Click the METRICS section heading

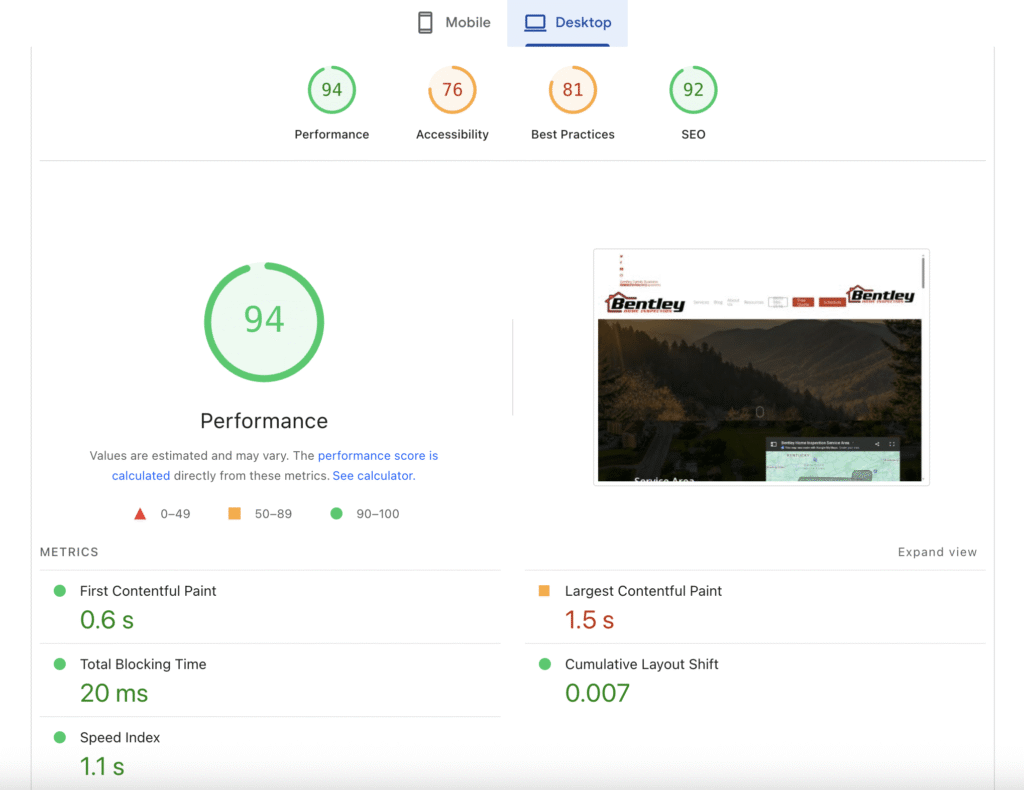pyautogui.click(x=69, y=552)
